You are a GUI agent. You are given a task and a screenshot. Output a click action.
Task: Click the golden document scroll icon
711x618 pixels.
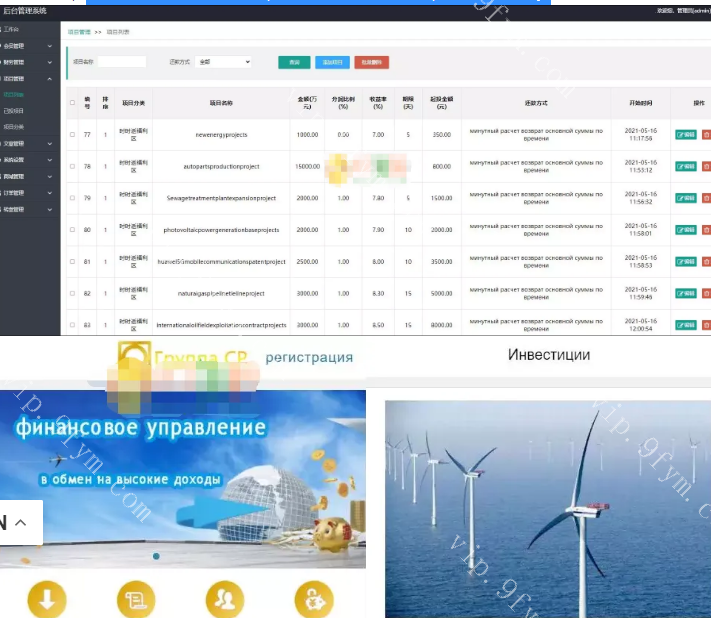tap(135, 599)
